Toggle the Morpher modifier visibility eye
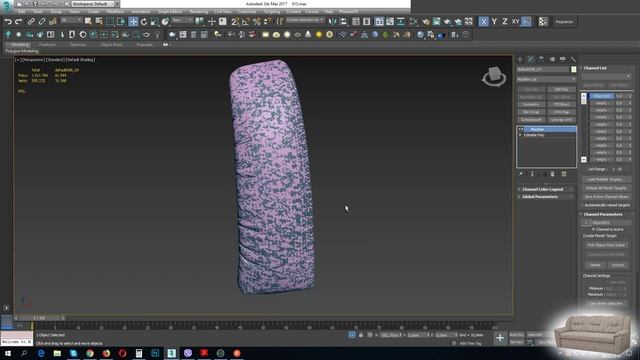Viewport: 640px width, 360px height. [521, 129]
